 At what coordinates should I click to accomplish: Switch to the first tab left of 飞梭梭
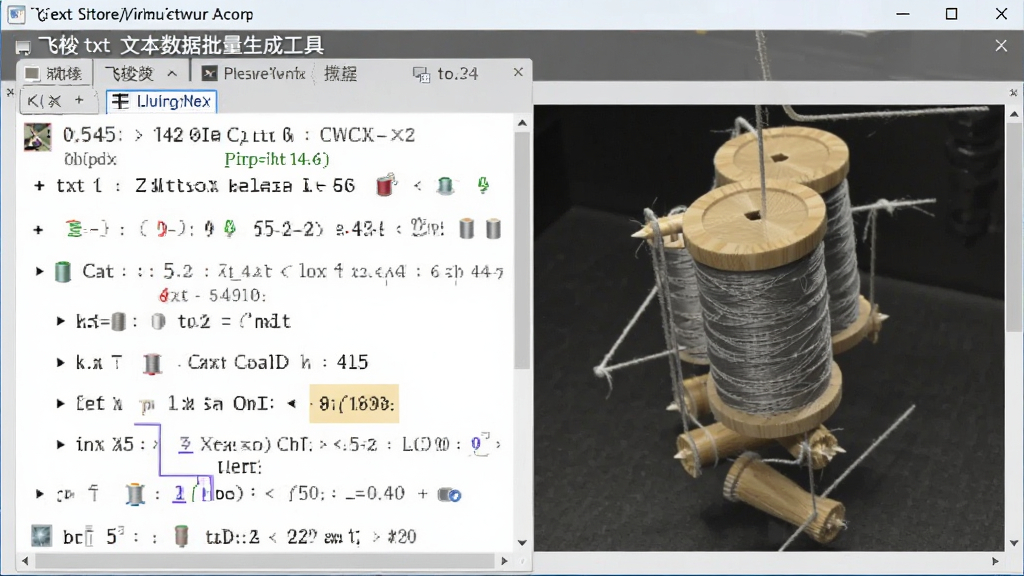click(54, 74)
